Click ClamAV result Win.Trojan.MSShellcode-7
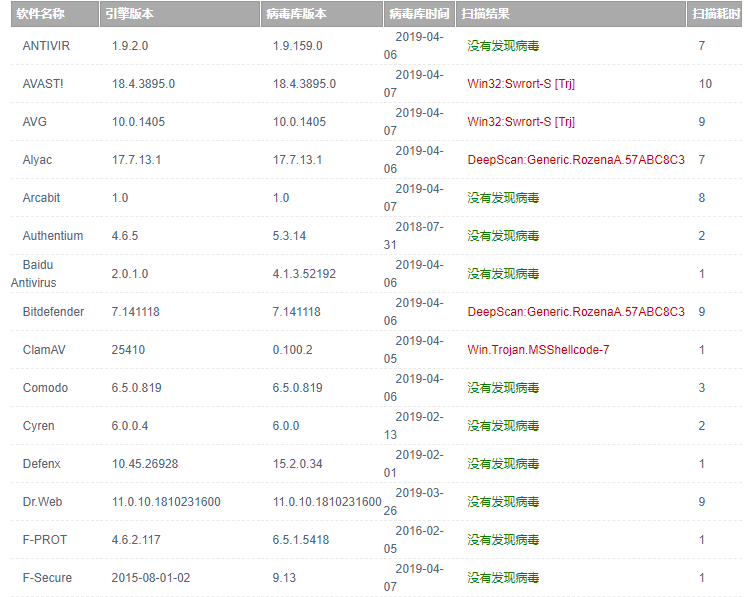This screenshot has height=597, width=748. pos(538,350)
